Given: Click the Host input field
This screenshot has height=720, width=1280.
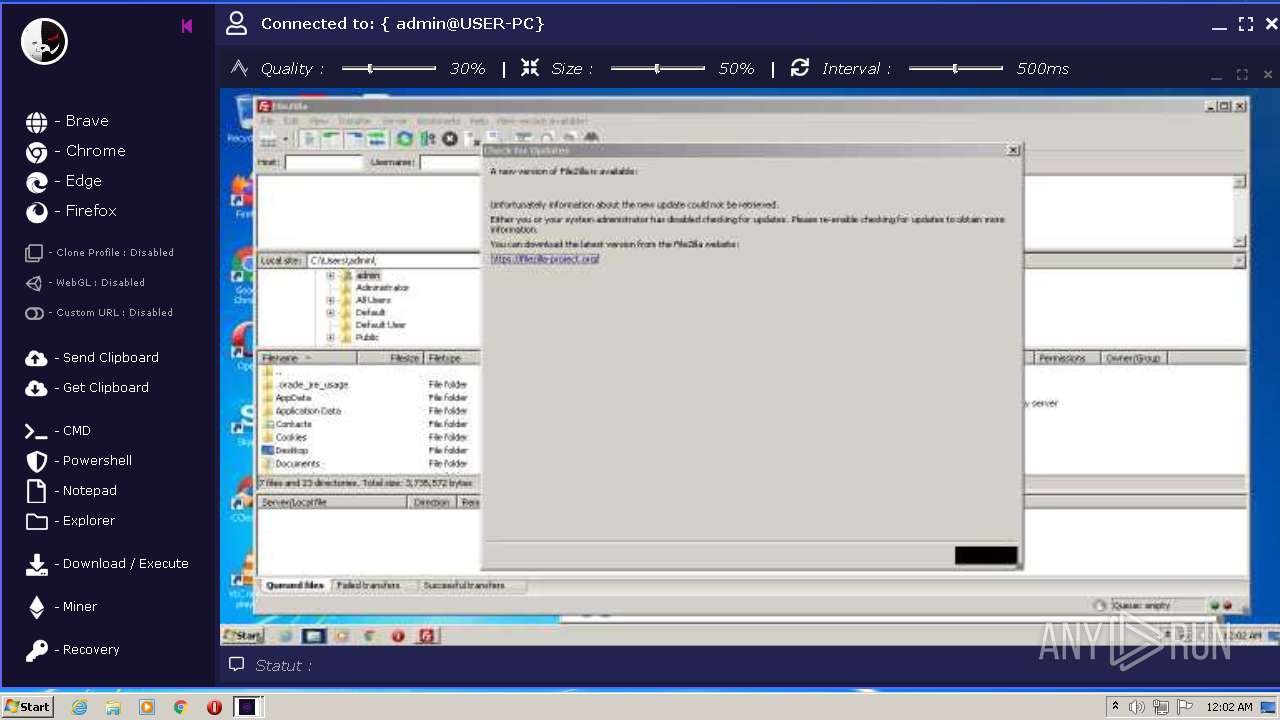Looking at the screenshot, I should (323, 162).
